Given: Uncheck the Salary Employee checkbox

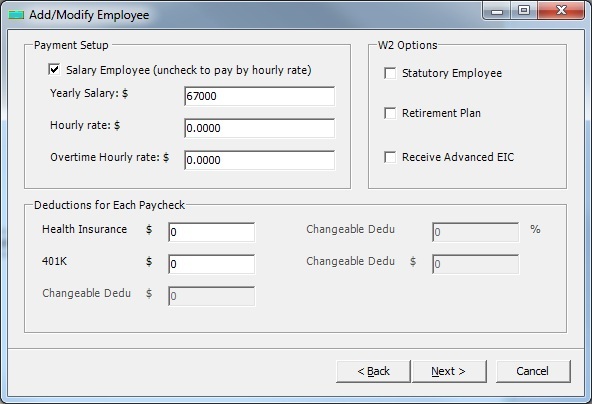Looking at the screenshot, I should tap(54, 69).
